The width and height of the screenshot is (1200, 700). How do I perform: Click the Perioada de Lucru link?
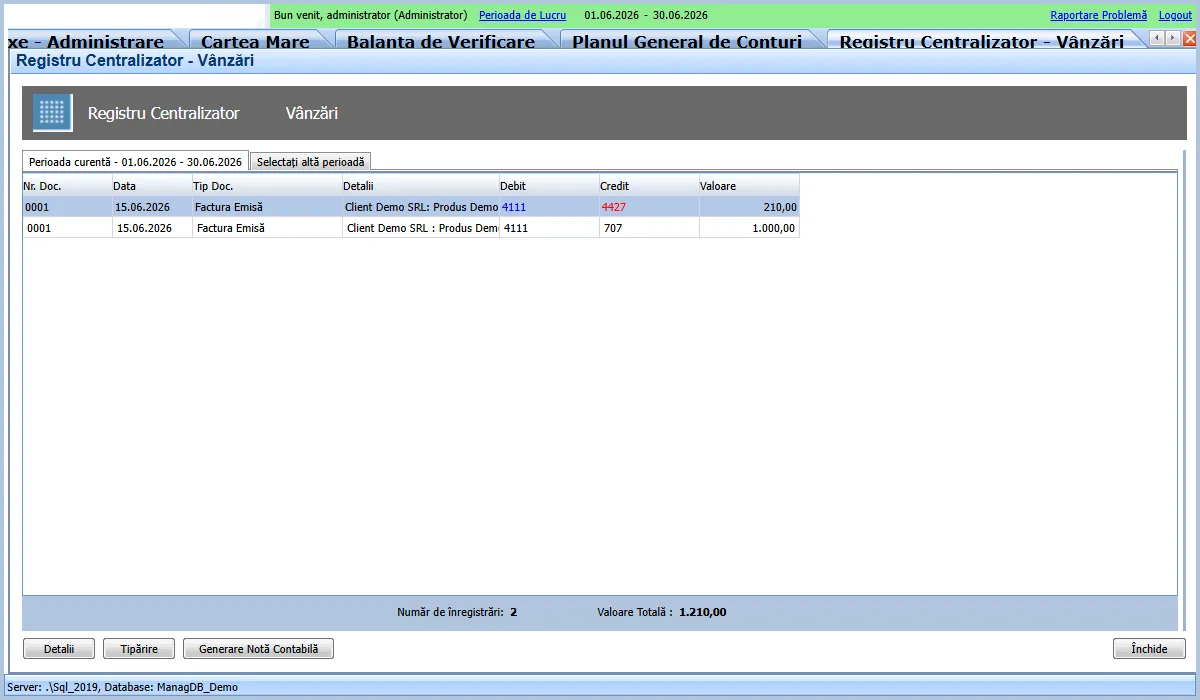pos(522,15)
